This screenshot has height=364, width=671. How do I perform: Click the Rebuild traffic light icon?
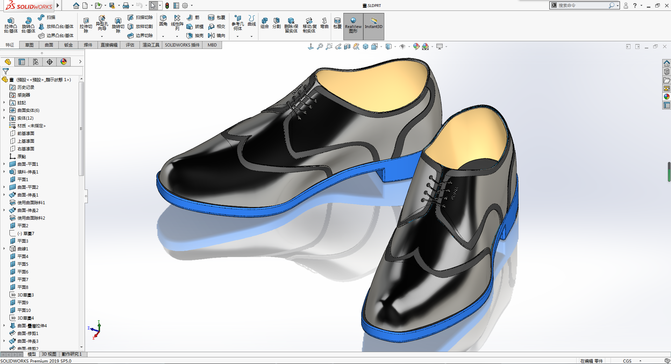pyautogui.click(x=167, y=6)
